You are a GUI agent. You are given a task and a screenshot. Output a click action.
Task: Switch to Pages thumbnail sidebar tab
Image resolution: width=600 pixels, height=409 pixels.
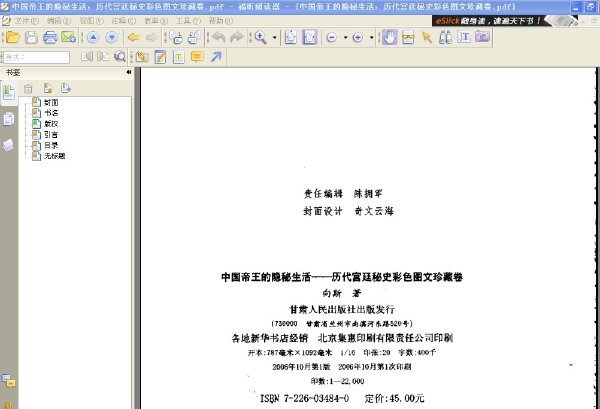[8, 119]
